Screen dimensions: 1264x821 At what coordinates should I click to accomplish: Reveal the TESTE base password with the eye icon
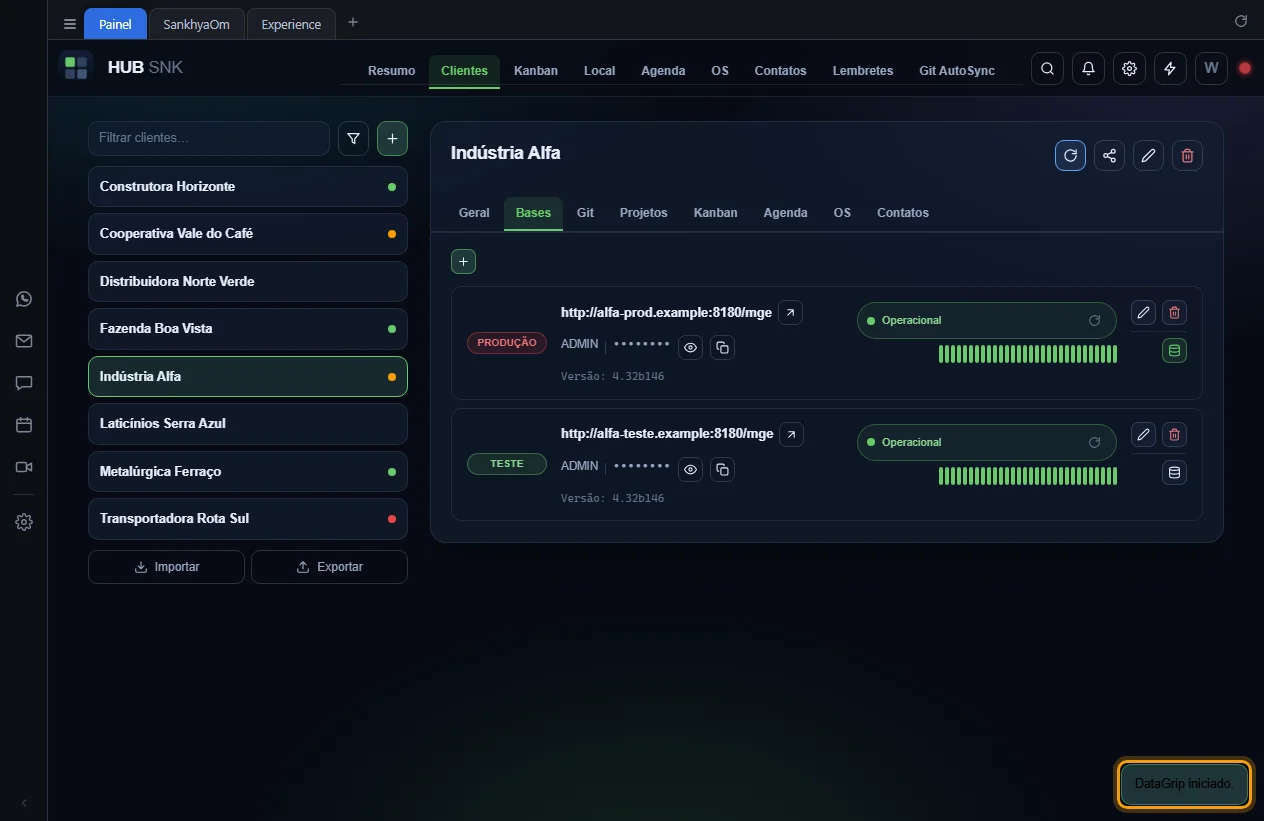(690, 470)
